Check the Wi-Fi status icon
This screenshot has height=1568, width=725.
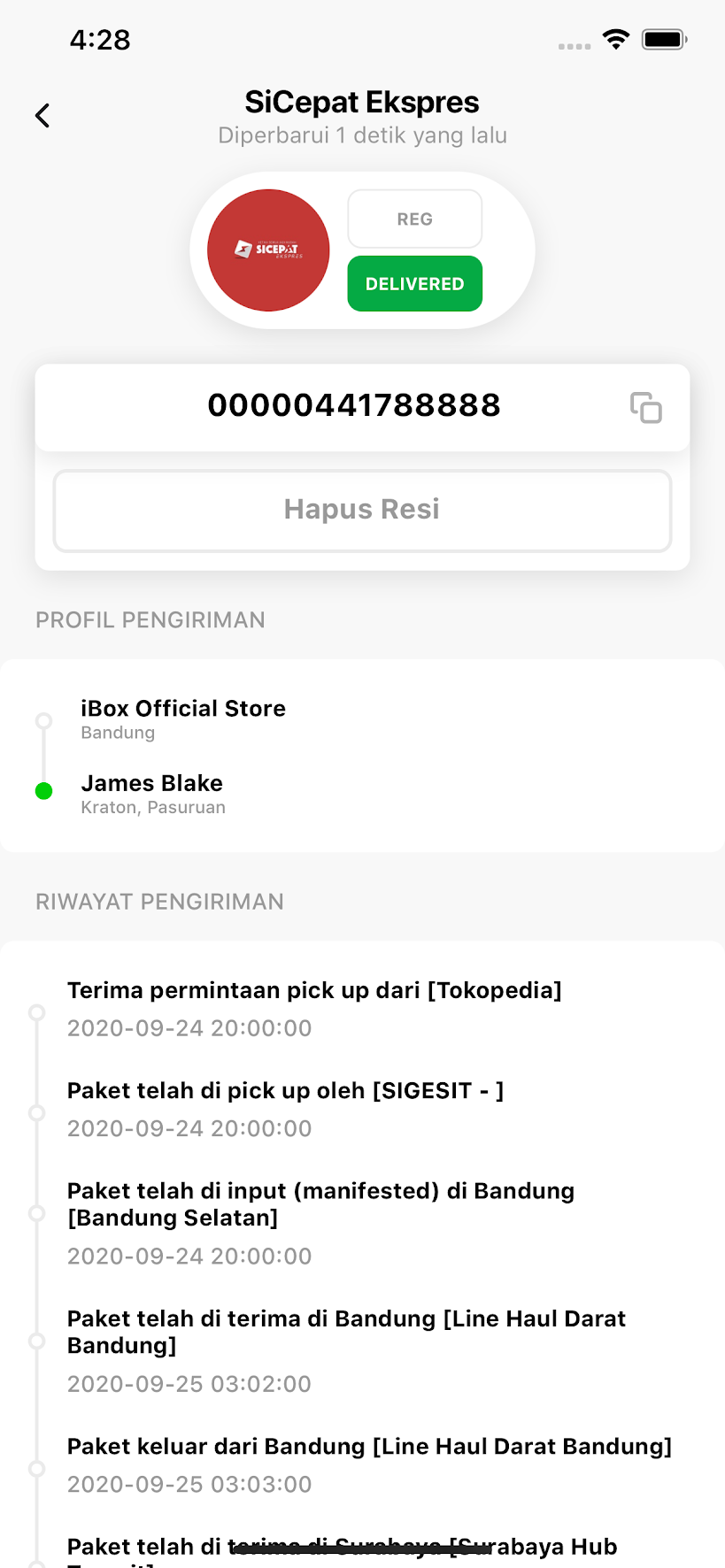point(615,39)
